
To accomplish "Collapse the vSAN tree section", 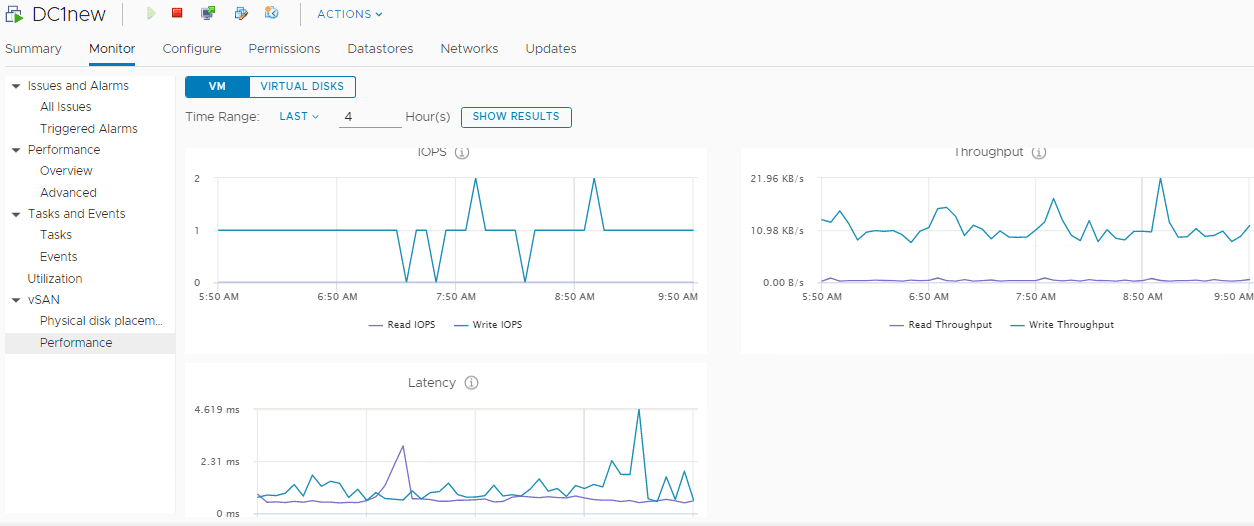I will coord(16,300).
